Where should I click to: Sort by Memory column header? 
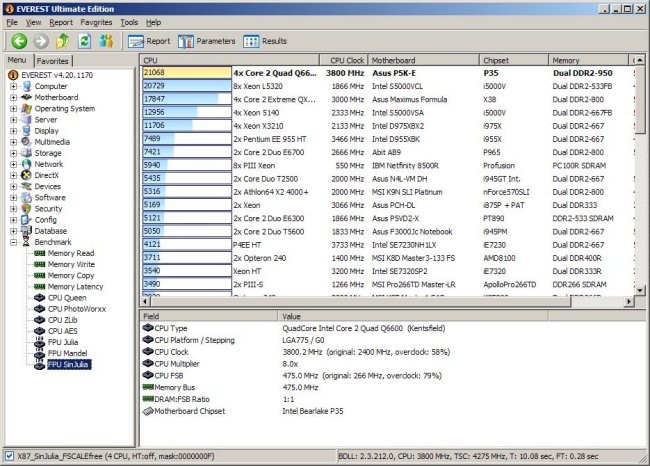(x=588, y=61)
